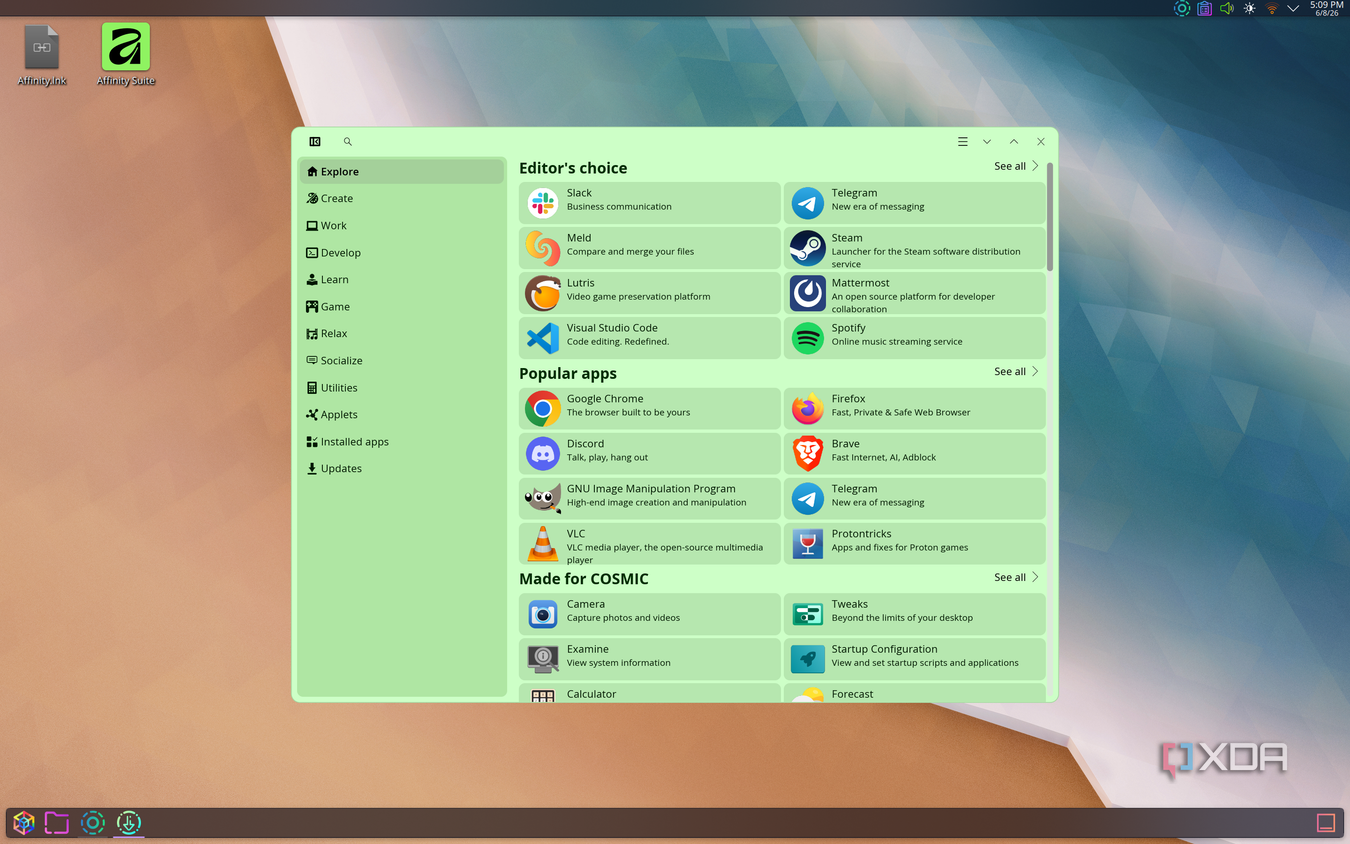Expand Made for COSMIC See all
This screenshot has width=1350, height=844.
[1016, 577]
